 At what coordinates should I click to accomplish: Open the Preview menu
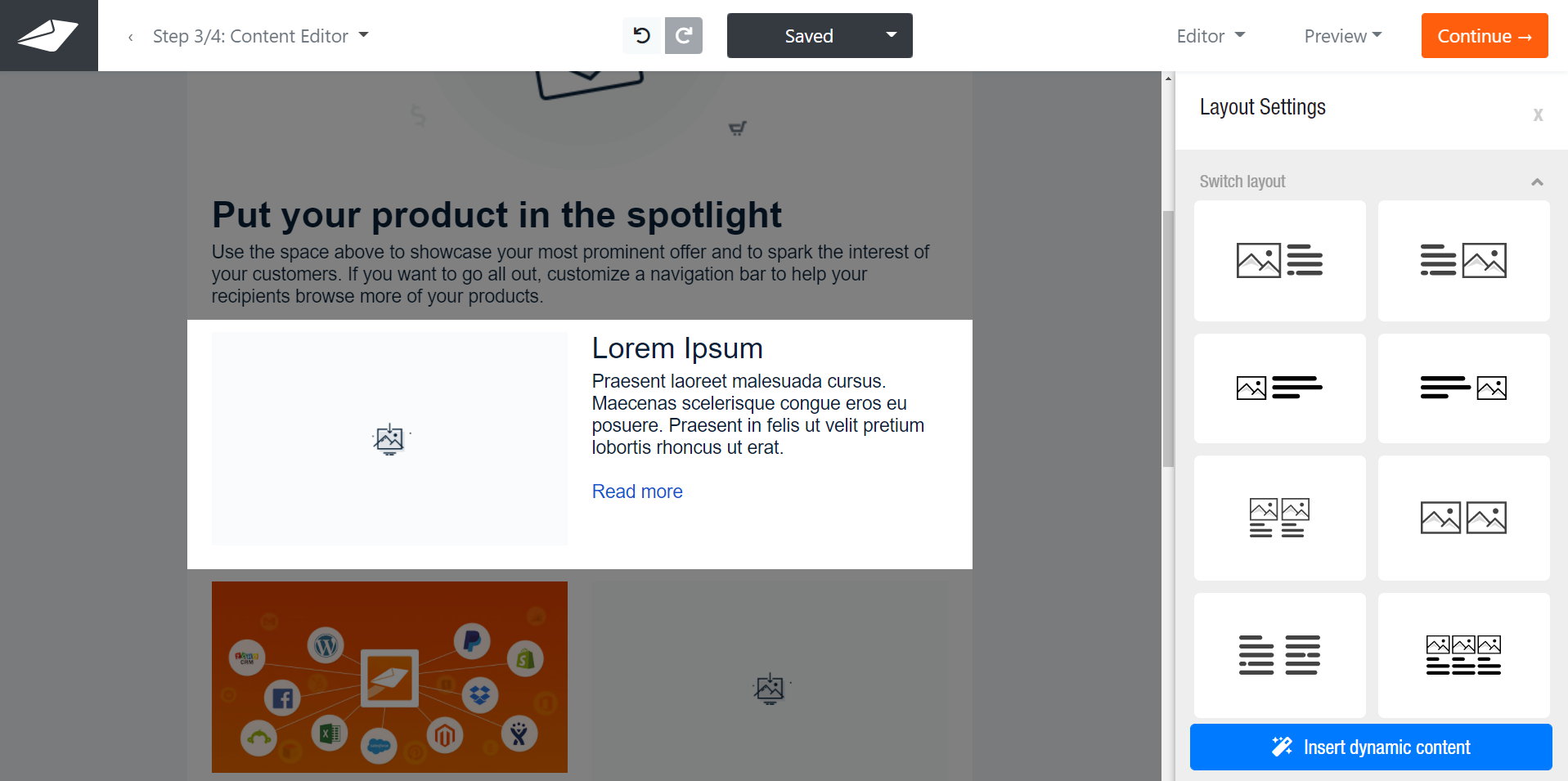click(1343, 36)
